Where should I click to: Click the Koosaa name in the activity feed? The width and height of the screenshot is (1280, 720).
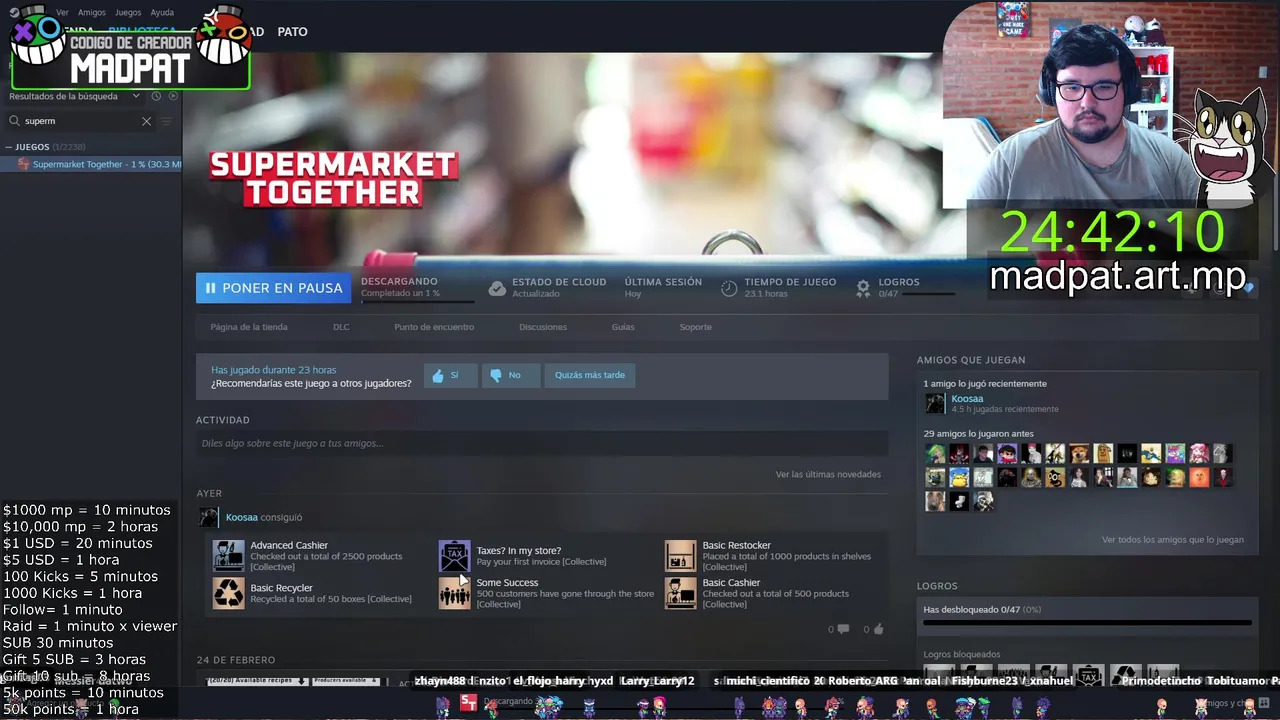242,517
